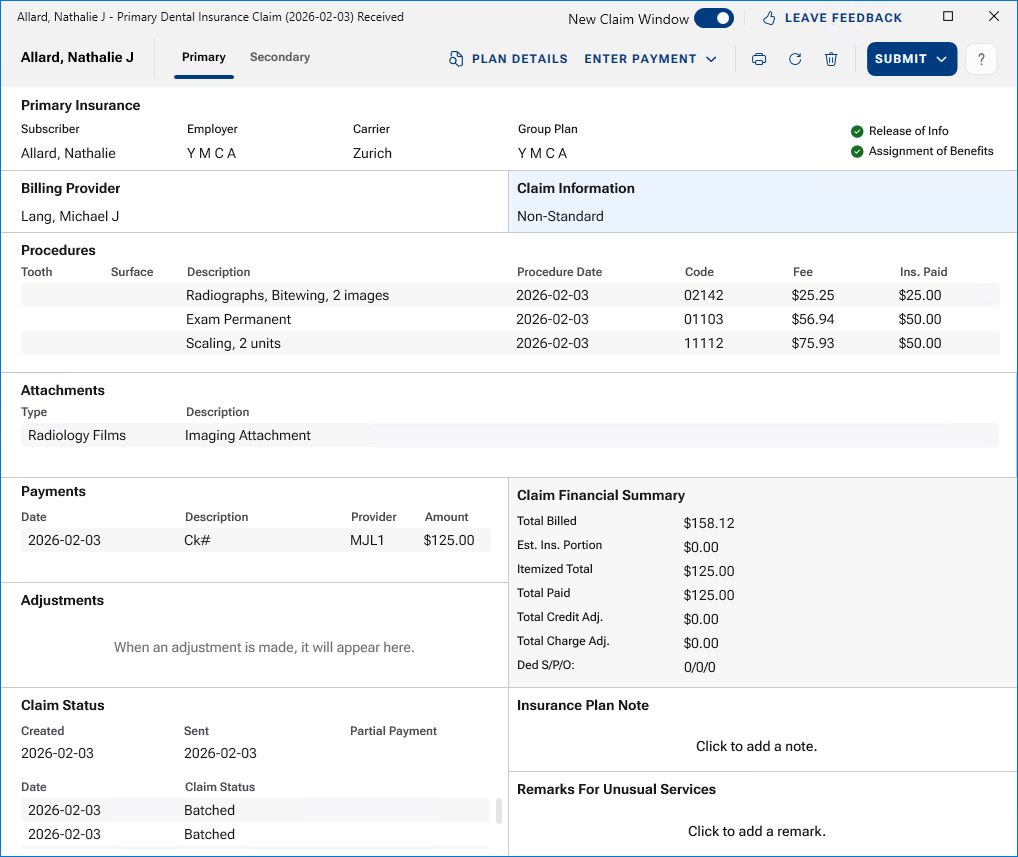This screenshot has height=857, width=1018.
Task: Click to add an insurance plan note
Action: pos(756,746)
